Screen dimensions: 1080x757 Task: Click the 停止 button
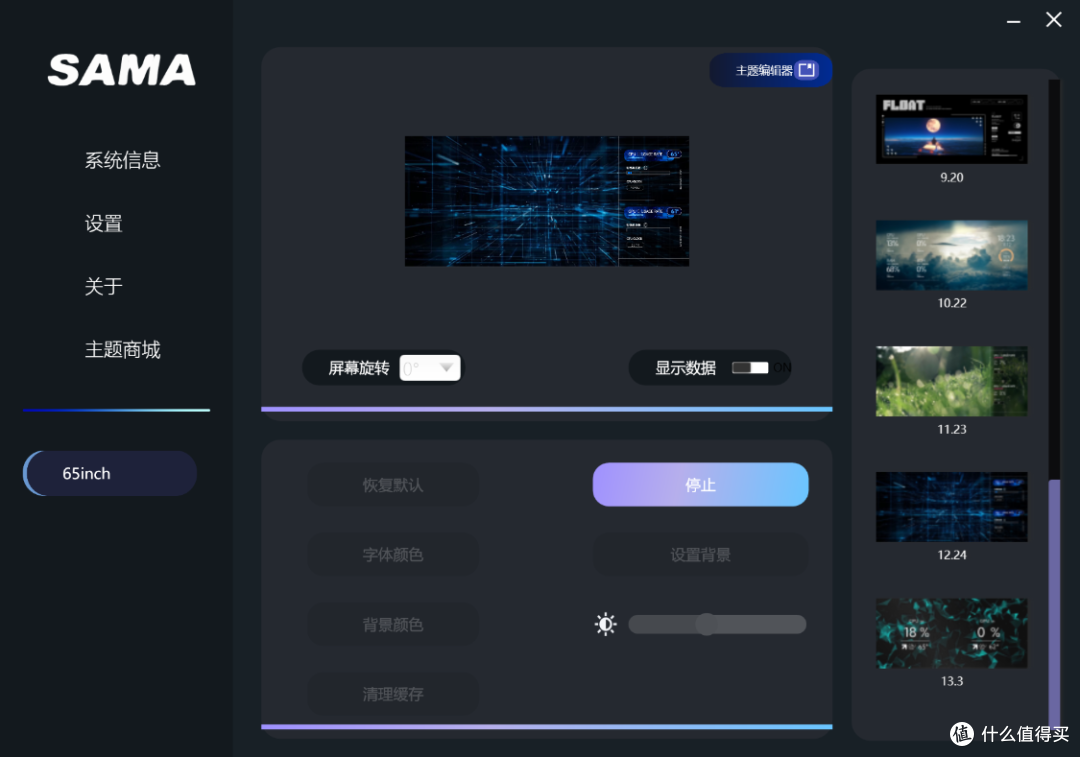pyautogui.click(x=700, y=485)
